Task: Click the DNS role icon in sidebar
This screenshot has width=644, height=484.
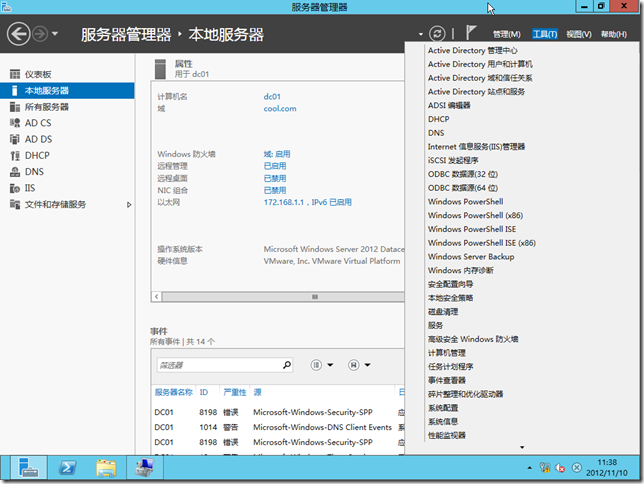Action: tap(15, 172)
